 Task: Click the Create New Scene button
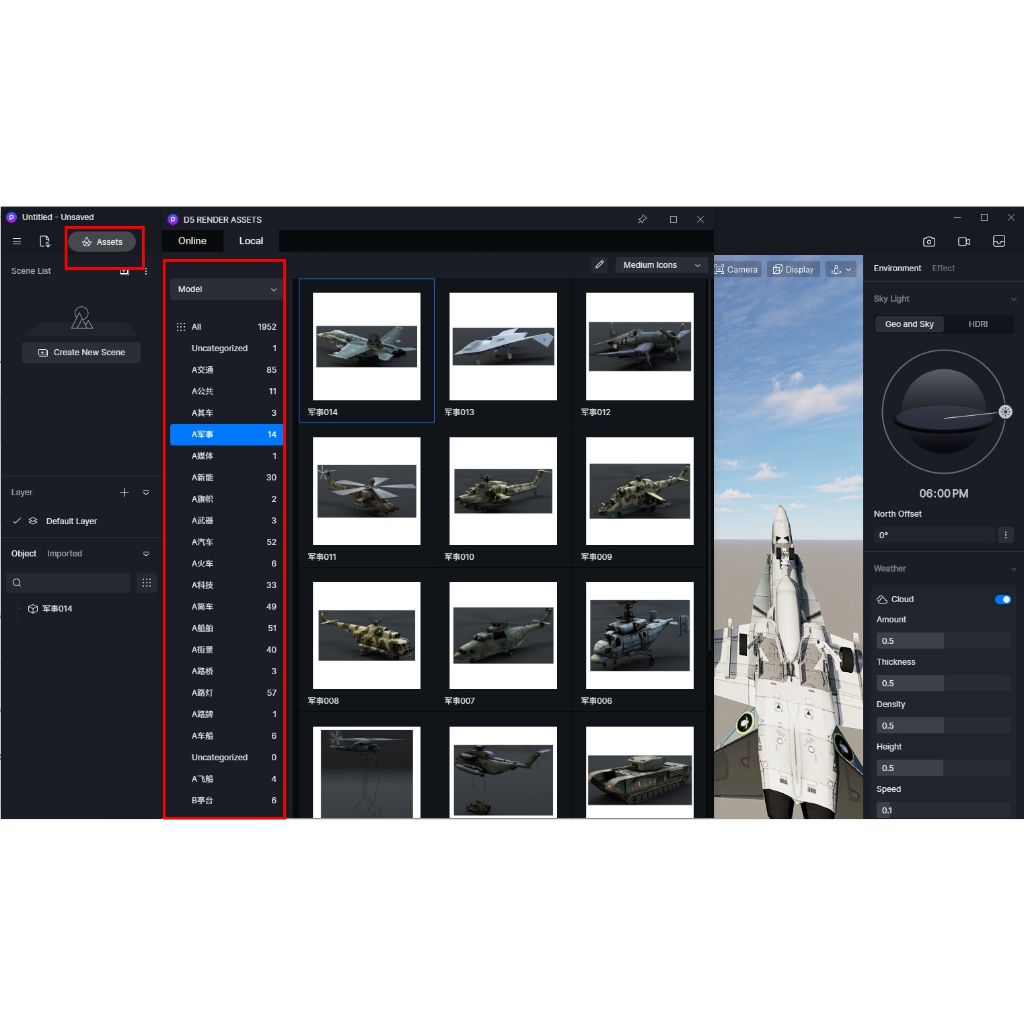[81, 353]
